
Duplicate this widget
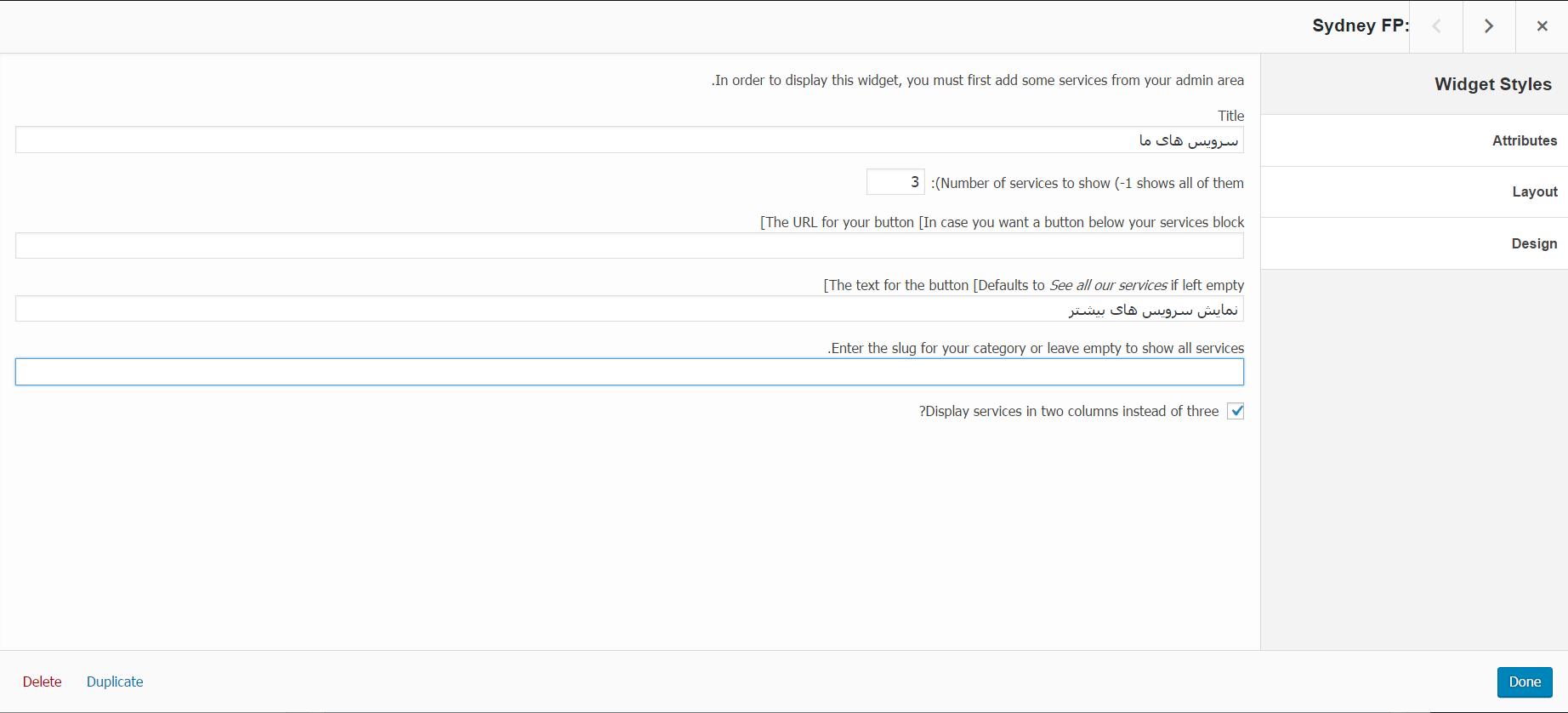[x=115, y=682]
